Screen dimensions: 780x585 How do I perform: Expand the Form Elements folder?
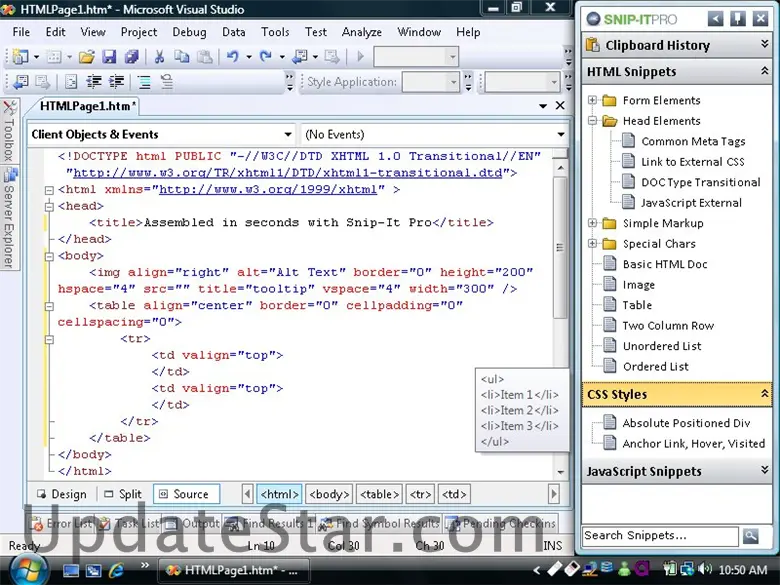pyautogui.click(x=593, y=100)
